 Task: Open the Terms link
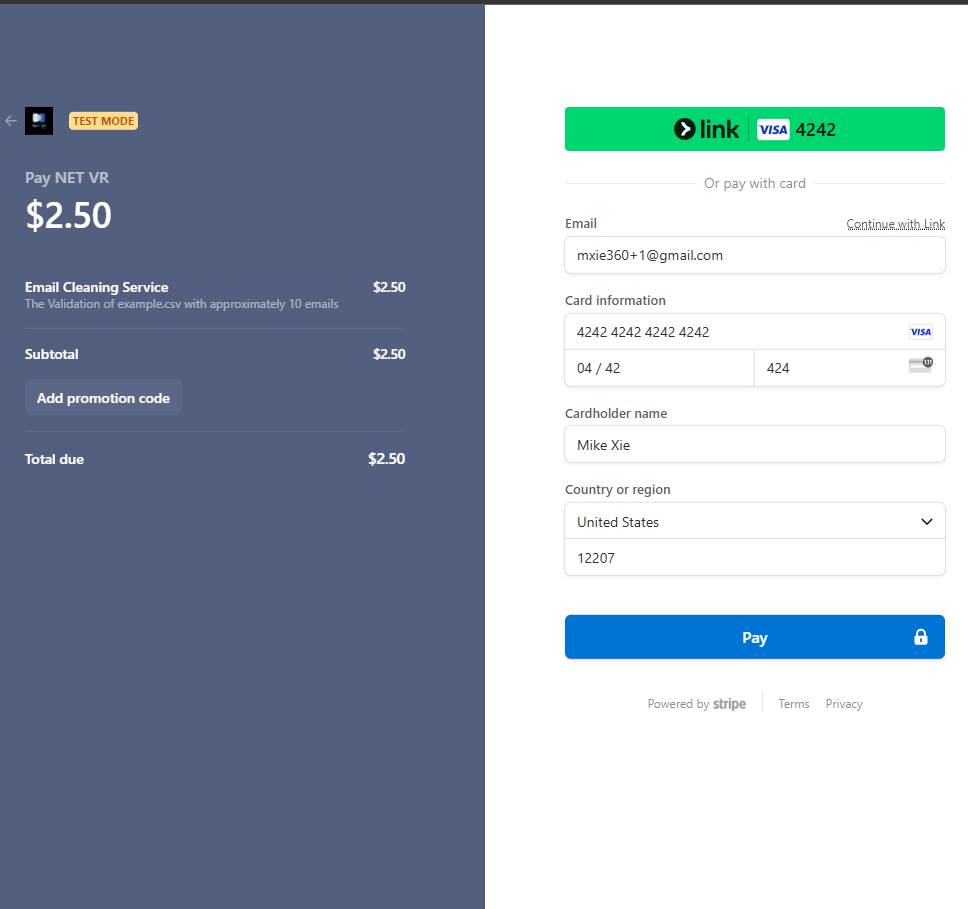tap(793, 704)
